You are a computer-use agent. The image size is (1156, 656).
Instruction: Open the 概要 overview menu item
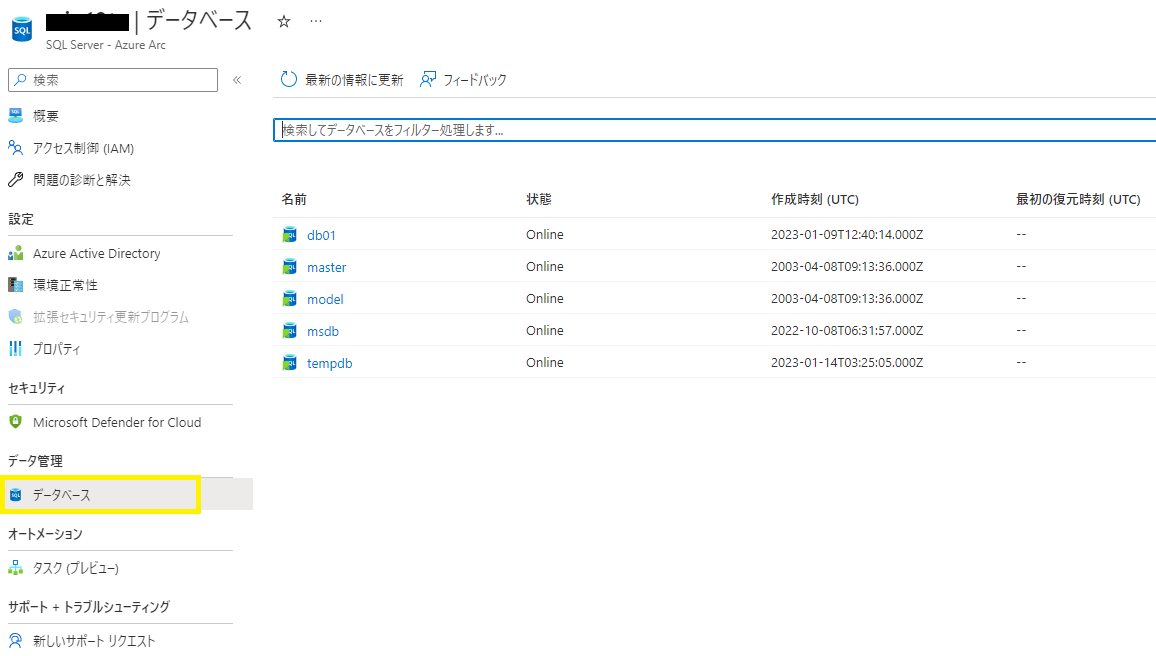coord(46,116)
